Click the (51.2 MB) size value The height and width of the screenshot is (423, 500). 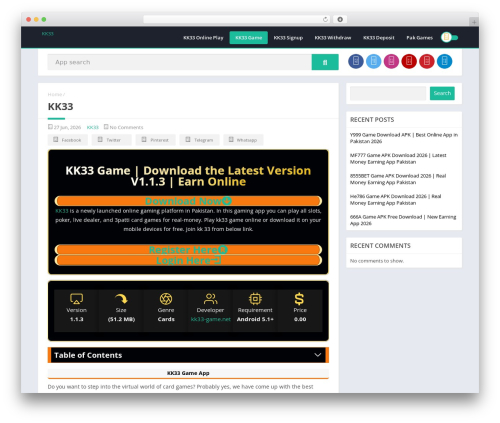(x=121, y=319)
